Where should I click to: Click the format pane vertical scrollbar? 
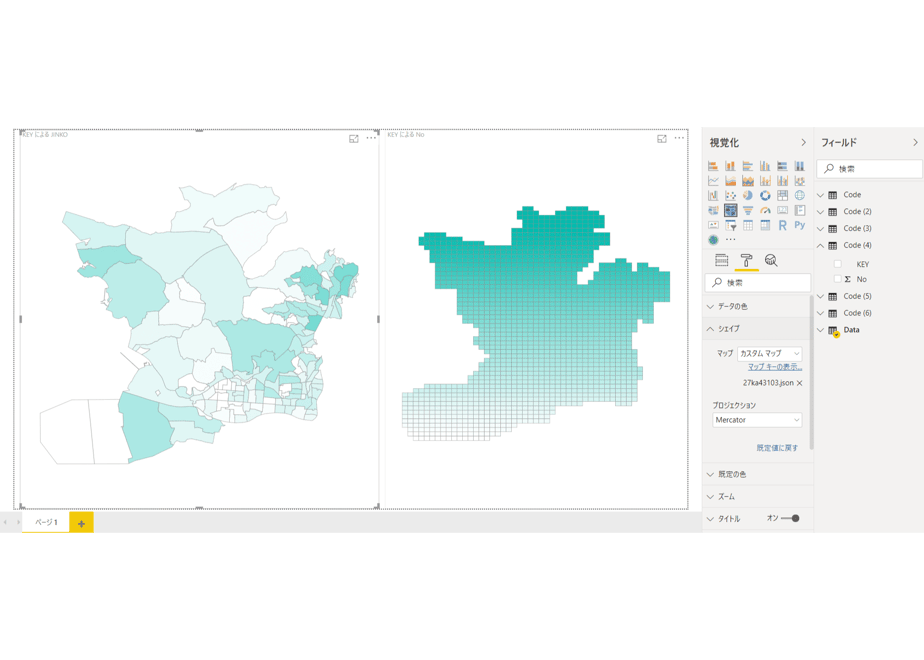click(x=812, y=372)
